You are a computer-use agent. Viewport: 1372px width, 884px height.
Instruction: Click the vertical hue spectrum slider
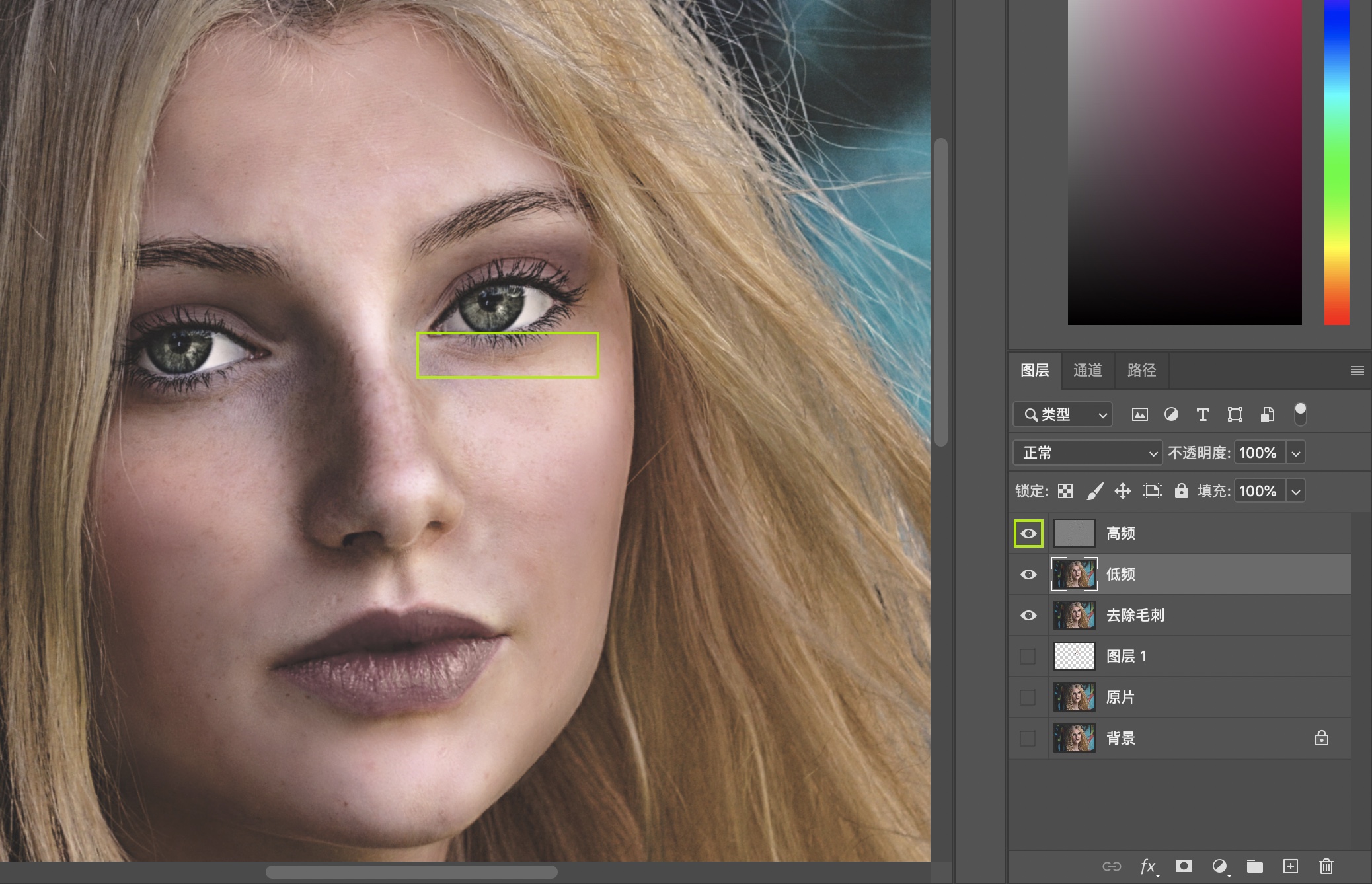coord(1336,162)
